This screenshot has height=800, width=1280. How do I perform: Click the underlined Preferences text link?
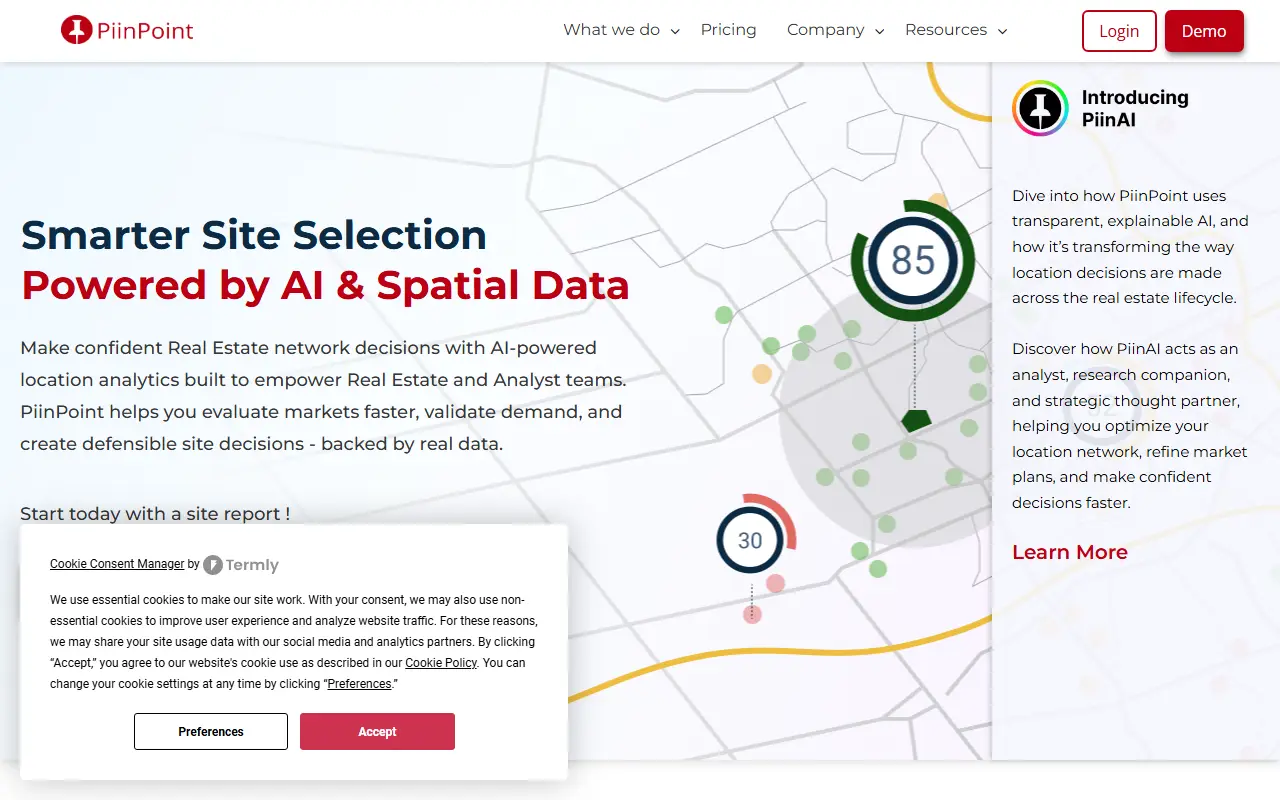point(359,684)
